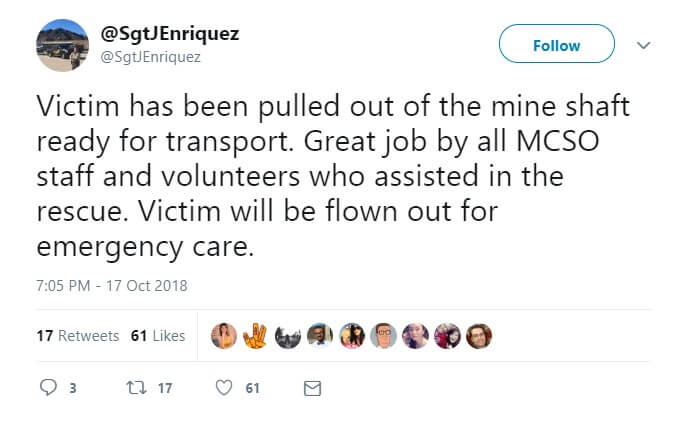Click the woman with sunglasses liker avatar
The width and height of the screenshot is (685, 426).
click(x=351, y=336)
